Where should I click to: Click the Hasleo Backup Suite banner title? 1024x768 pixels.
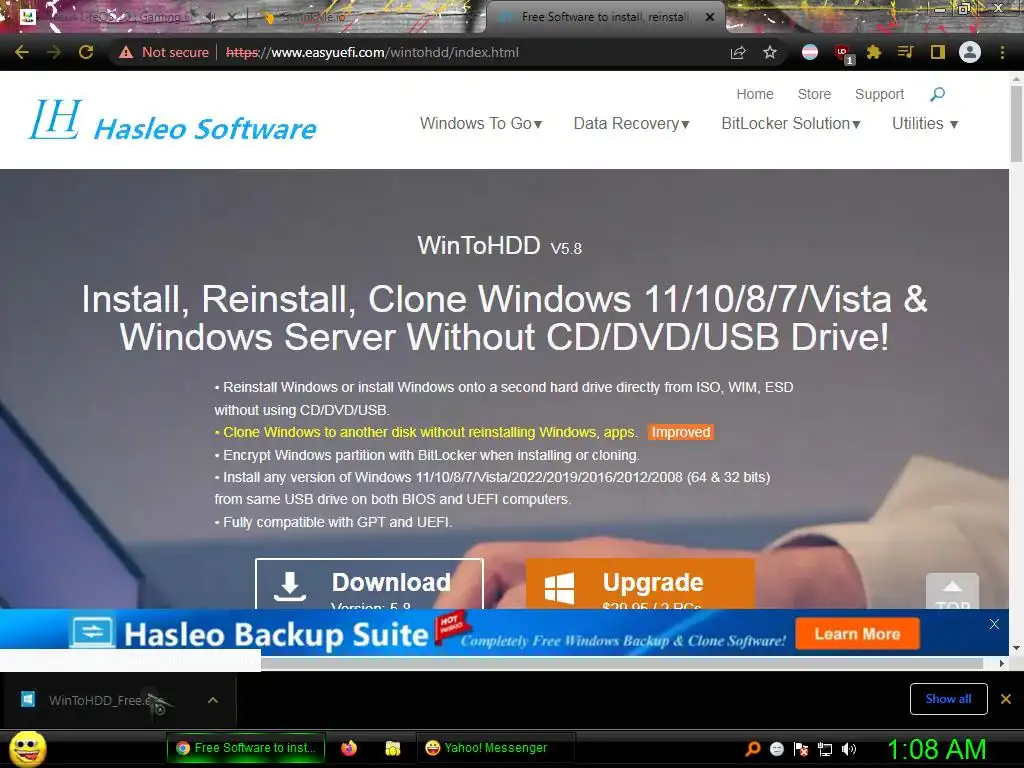(276, 634)
